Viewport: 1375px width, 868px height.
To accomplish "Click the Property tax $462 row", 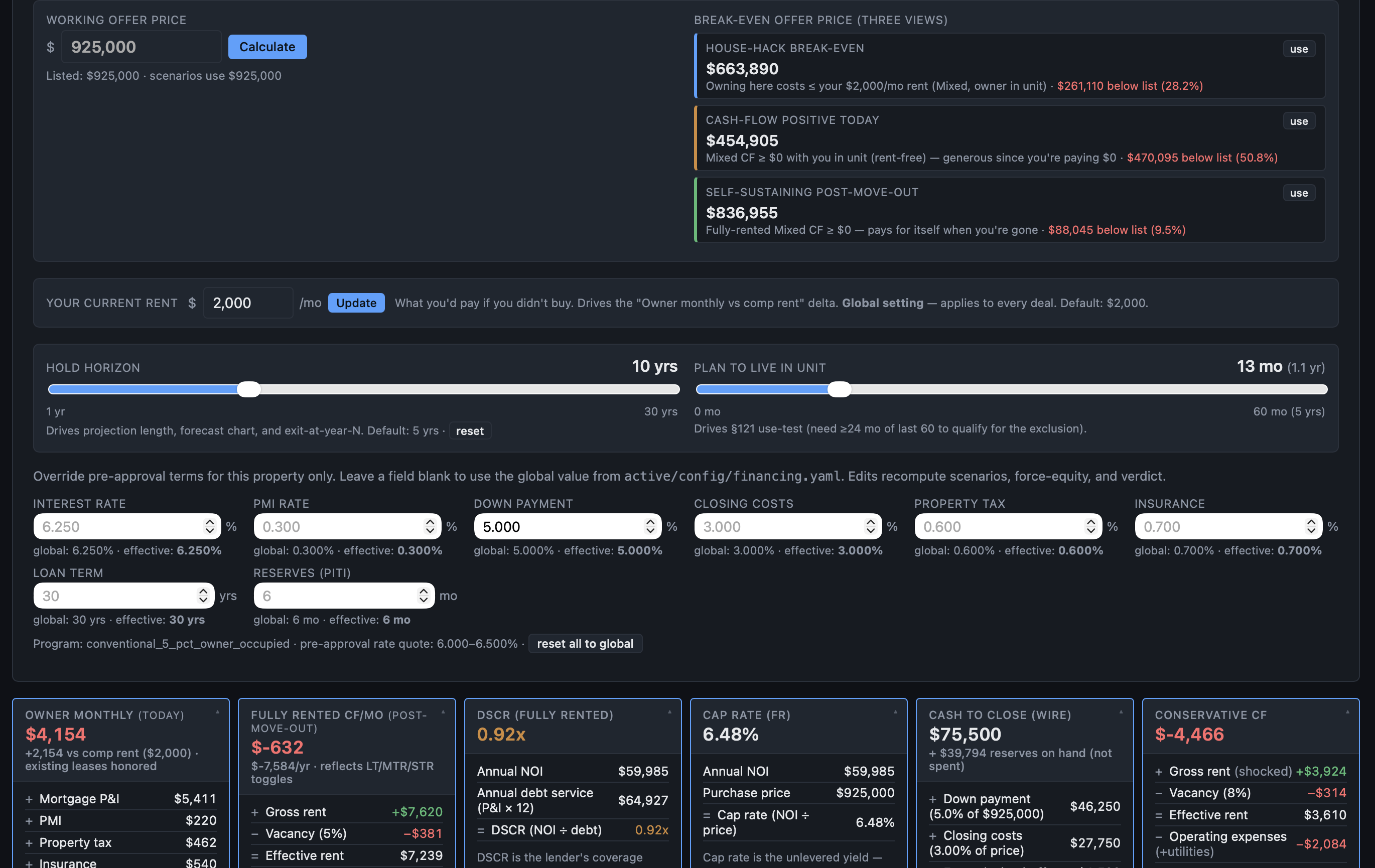I will [121, 842].
